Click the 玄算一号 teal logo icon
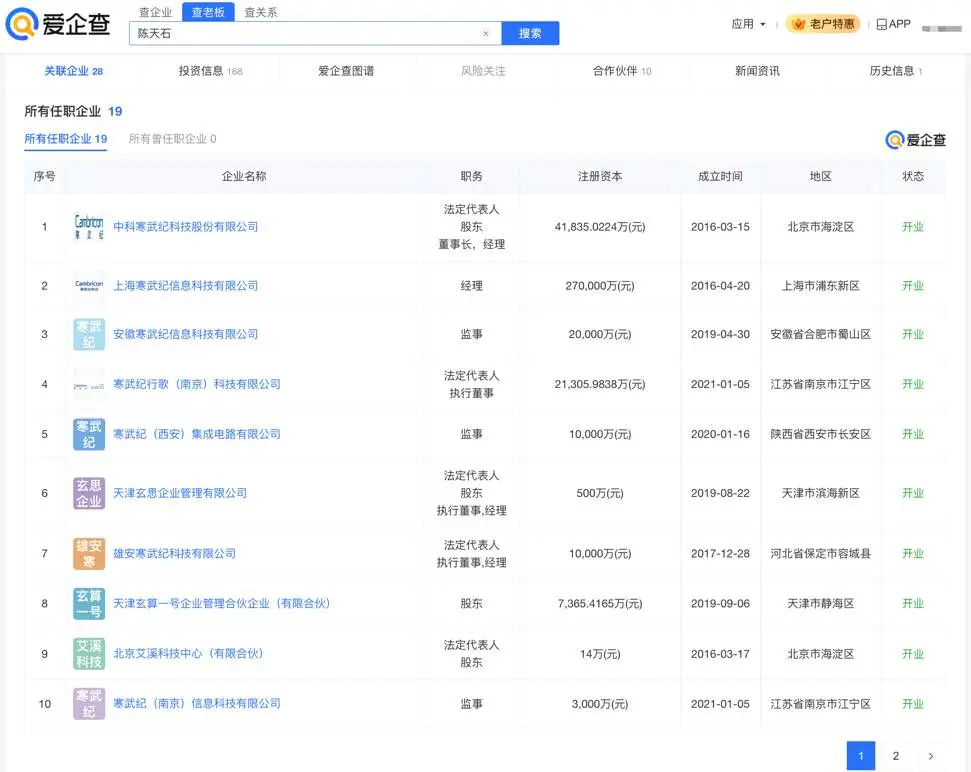Viewport: 971px width, 772px height. 89,603
